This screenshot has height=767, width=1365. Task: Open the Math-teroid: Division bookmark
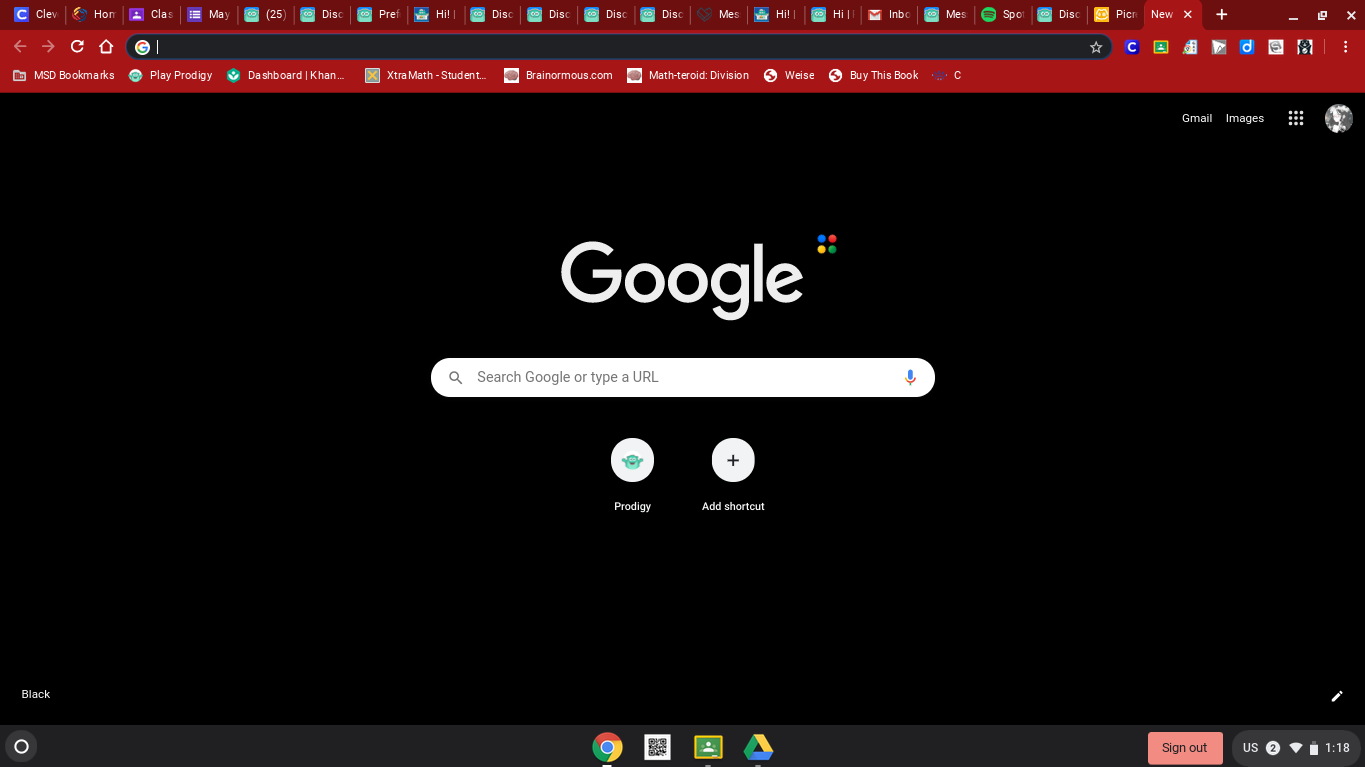click(688, 75)
